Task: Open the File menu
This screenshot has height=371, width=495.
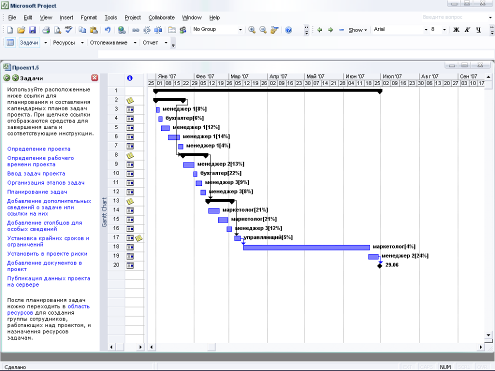Action: 12,18
